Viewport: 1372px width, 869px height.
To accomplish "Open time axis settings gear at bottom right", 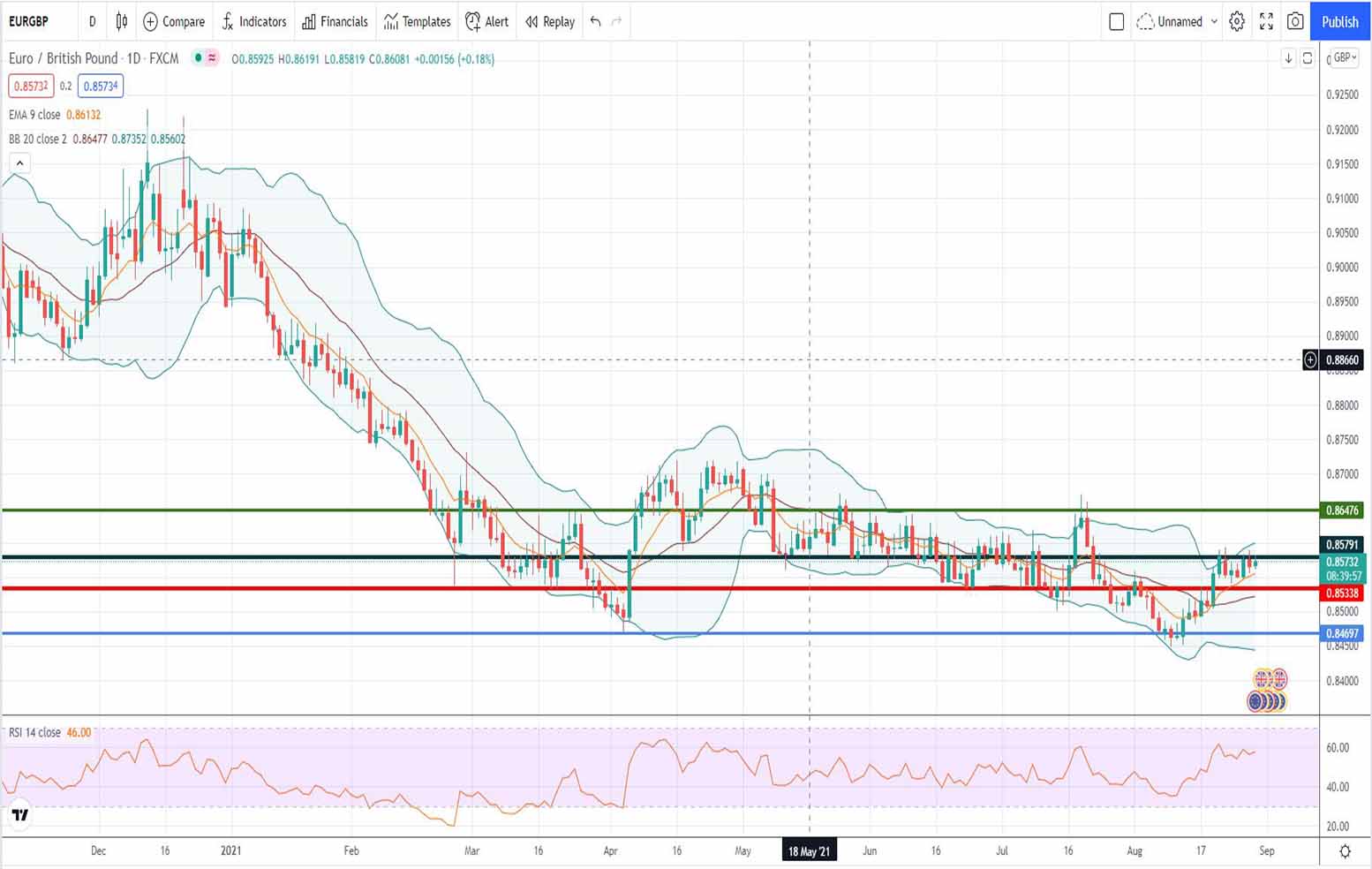I will [1345, 851].
